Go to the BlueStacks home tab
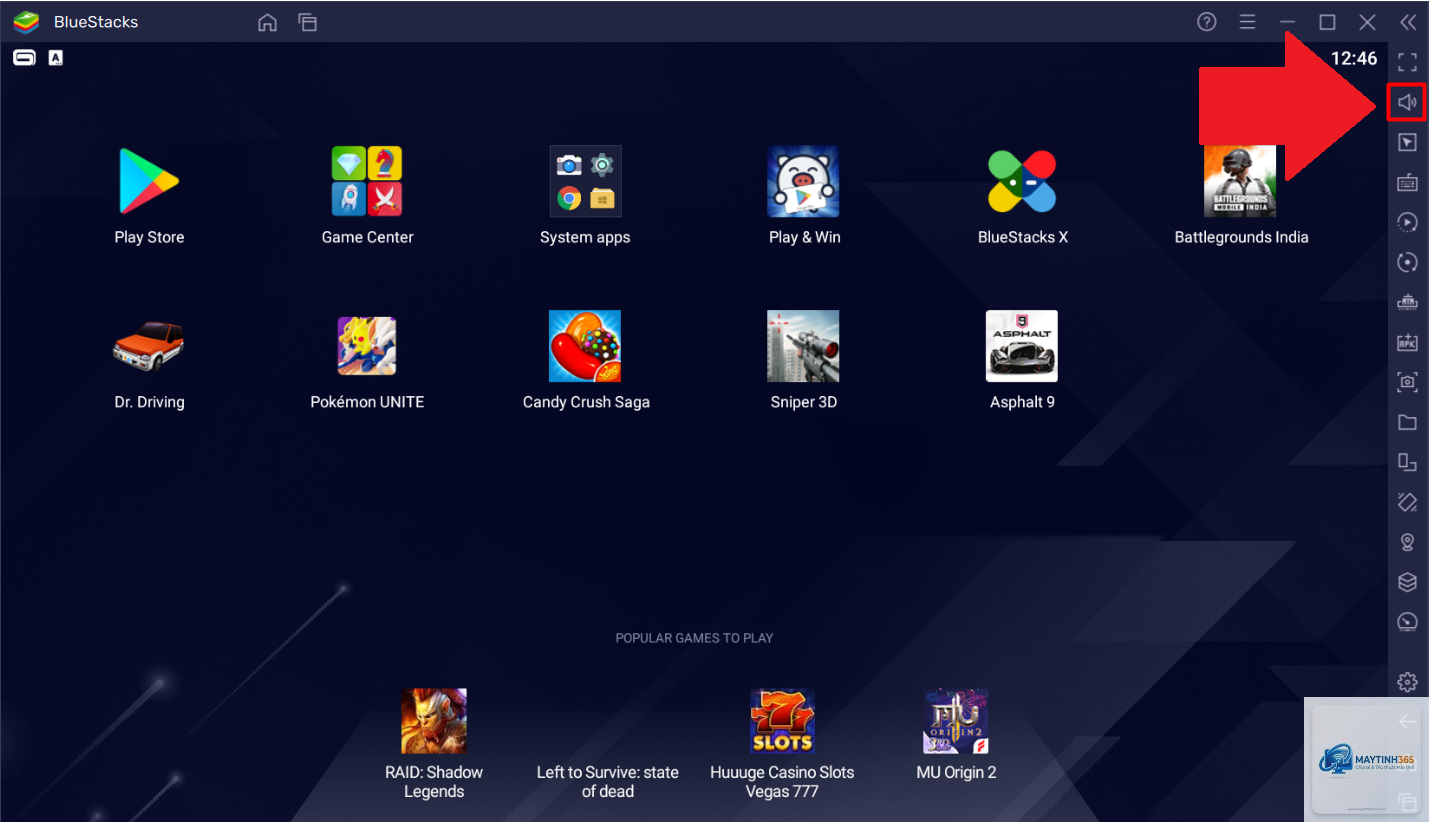 coord(267,22)
